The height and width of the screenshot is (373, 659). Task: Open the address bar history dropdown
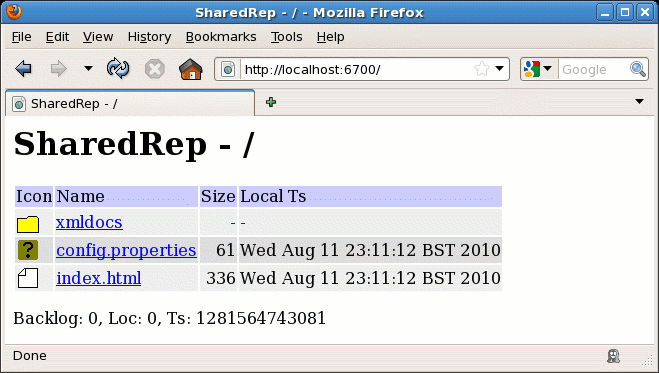[499, 68]
